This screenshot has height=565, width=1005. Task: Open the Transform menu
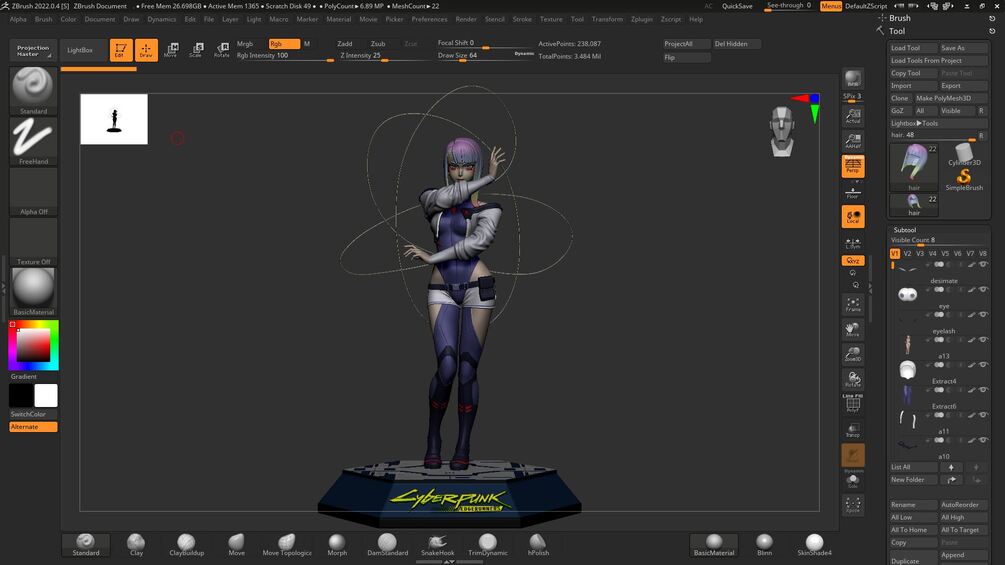coord(607,19)
